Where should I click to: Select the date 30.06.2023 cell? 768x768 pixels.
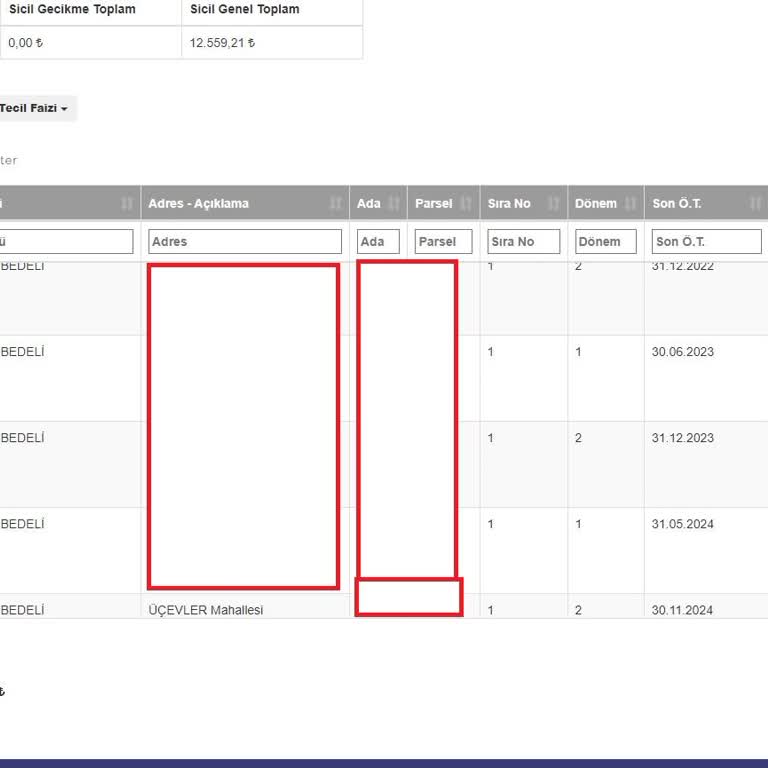tap(682, 352)
